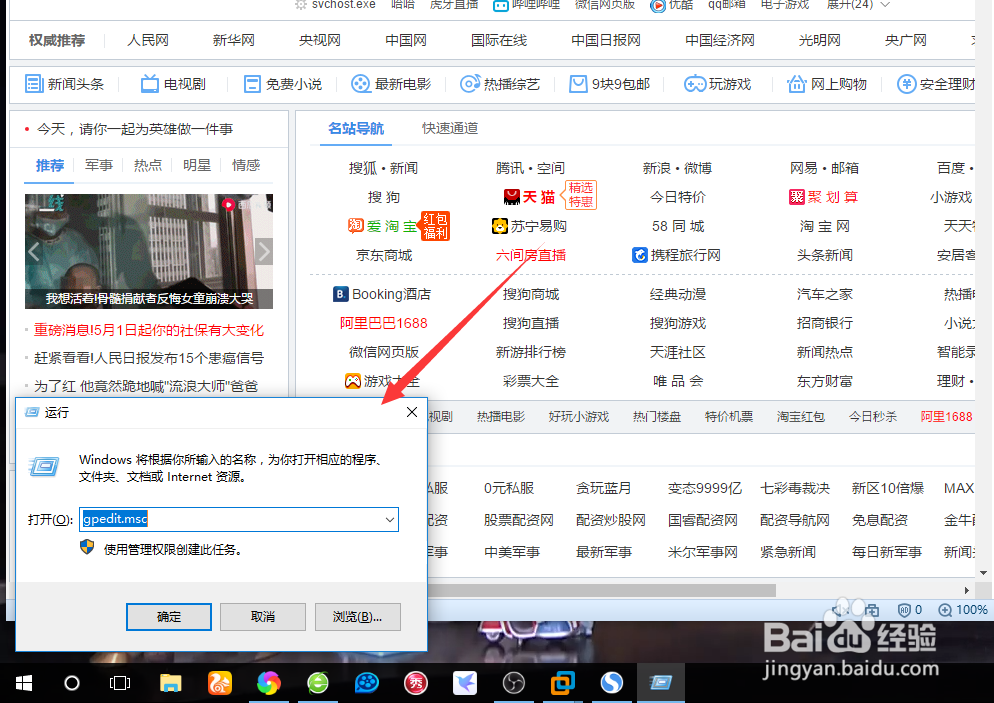Open the 携程旅行网 link
The image size is (994, 703).
(676, 255)
